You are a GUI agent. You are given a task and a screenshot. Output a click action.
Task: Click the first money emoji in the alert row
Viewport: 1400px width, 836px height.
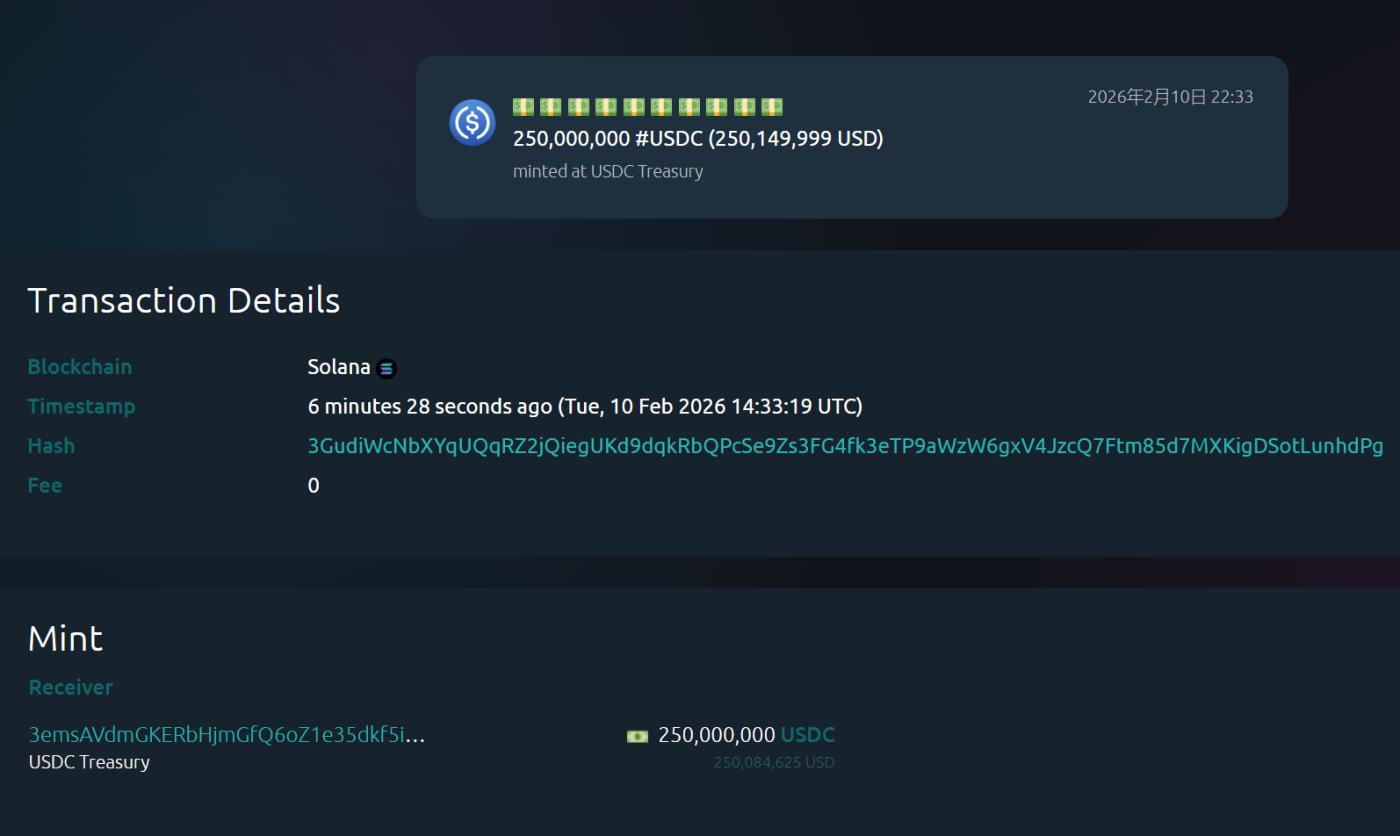click(x=523, y=107)
